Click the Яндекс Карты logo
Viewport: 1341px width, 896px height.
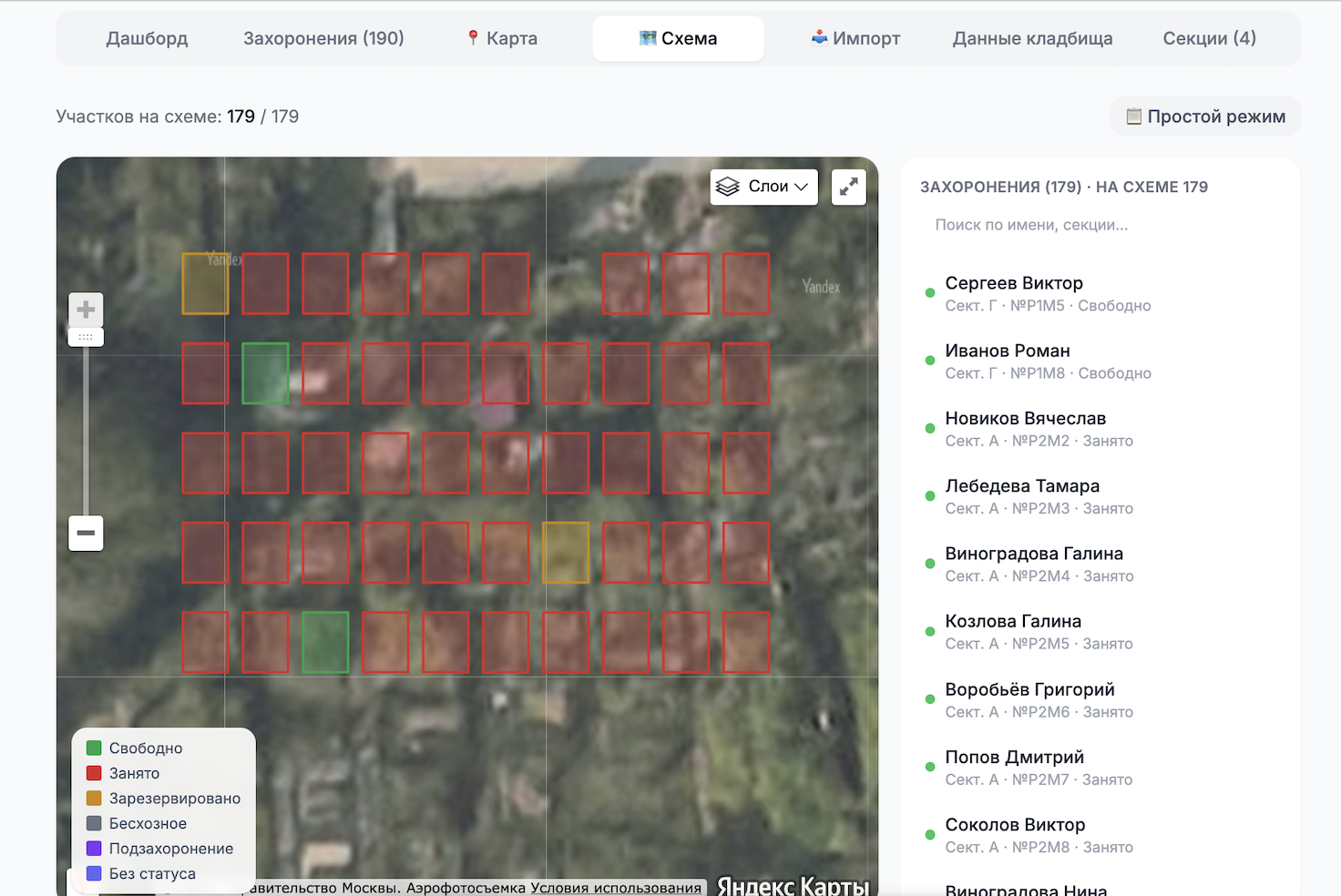click(x=793, y=886)
